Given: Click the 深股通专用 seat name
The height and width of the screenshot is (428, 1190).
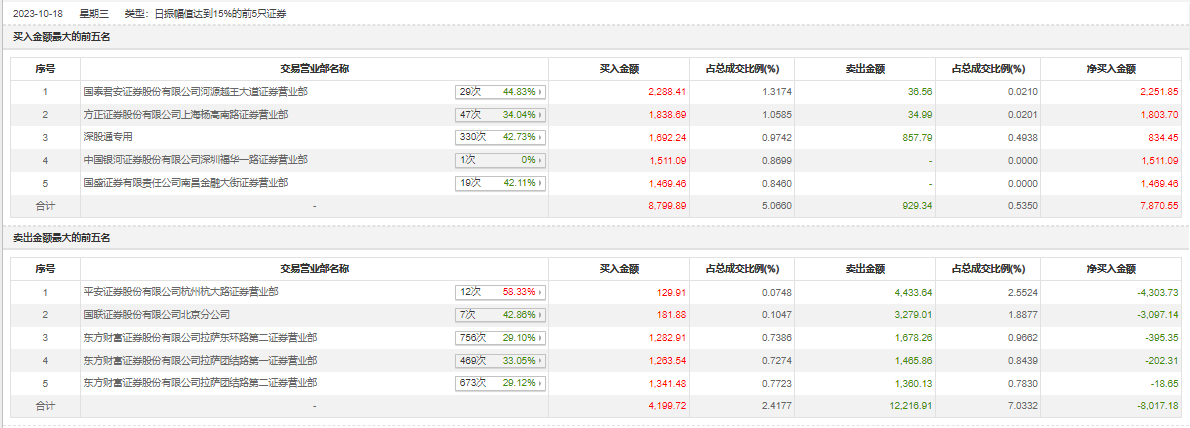Looking at the screenshot, I should click(x=108, y=137).
